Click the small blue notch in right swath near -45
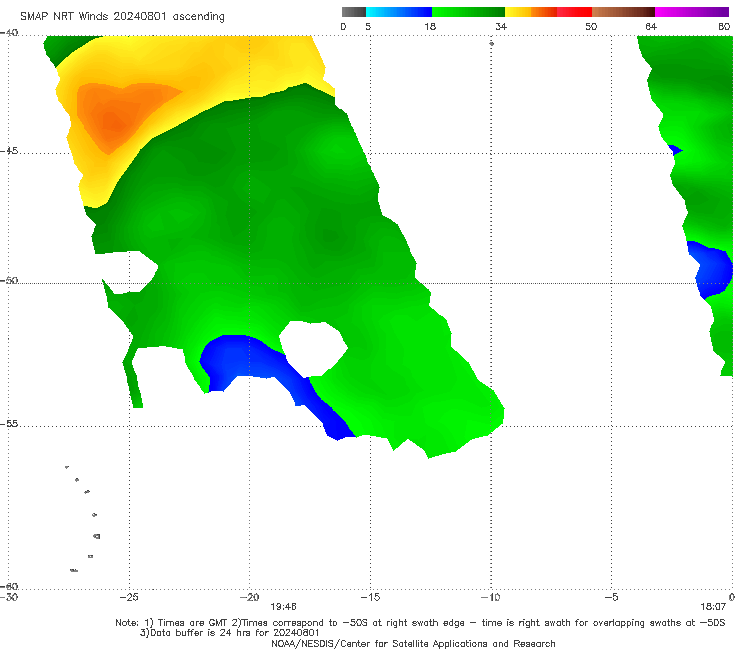Viewport: 740px width, 650px height. pyautogui.click(x=675, y=150)
